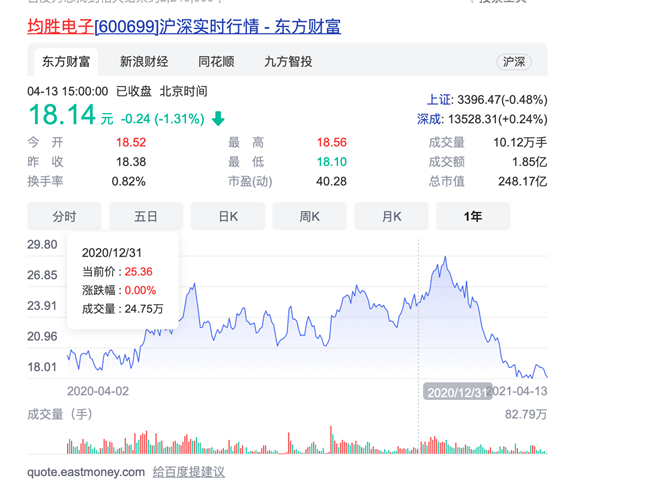The width and height of the screenshot is (650, 486).
Task: Click the 给百度提建议 feedback link
Action: pyautogui.click(x=189, y=472)
